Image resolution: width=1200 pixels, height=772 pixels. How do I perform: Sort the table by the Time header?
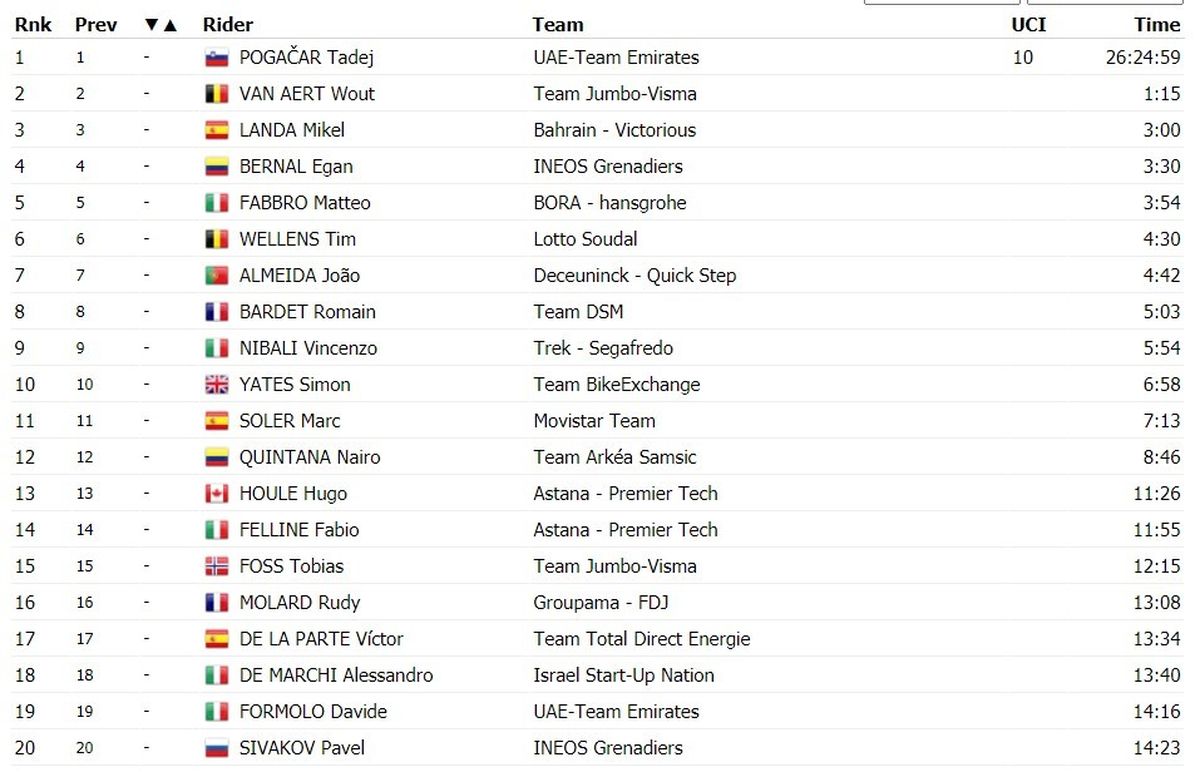point(1157,25)
